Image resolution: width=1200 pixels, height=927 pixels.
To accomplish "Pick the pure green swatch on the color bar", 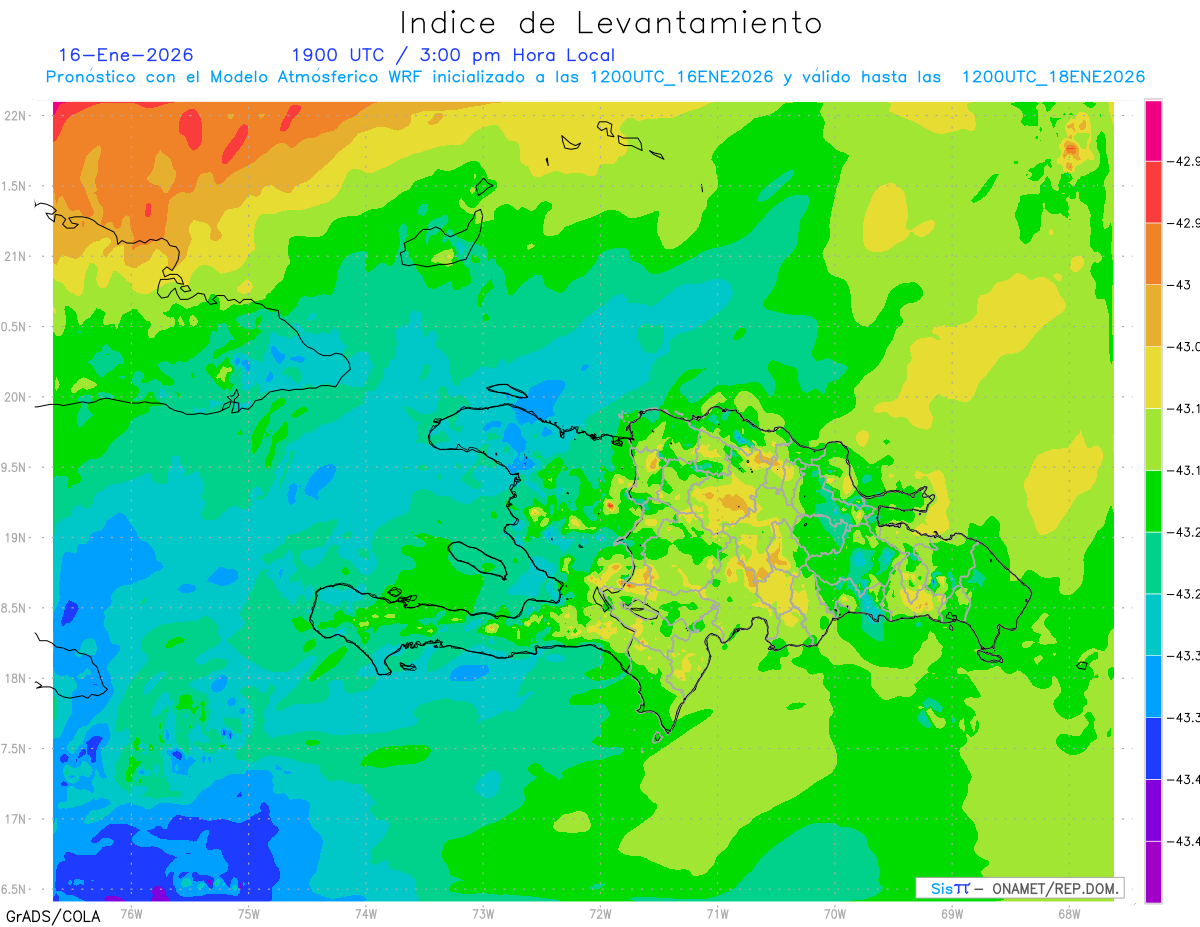I will [x=1153, y=500].
